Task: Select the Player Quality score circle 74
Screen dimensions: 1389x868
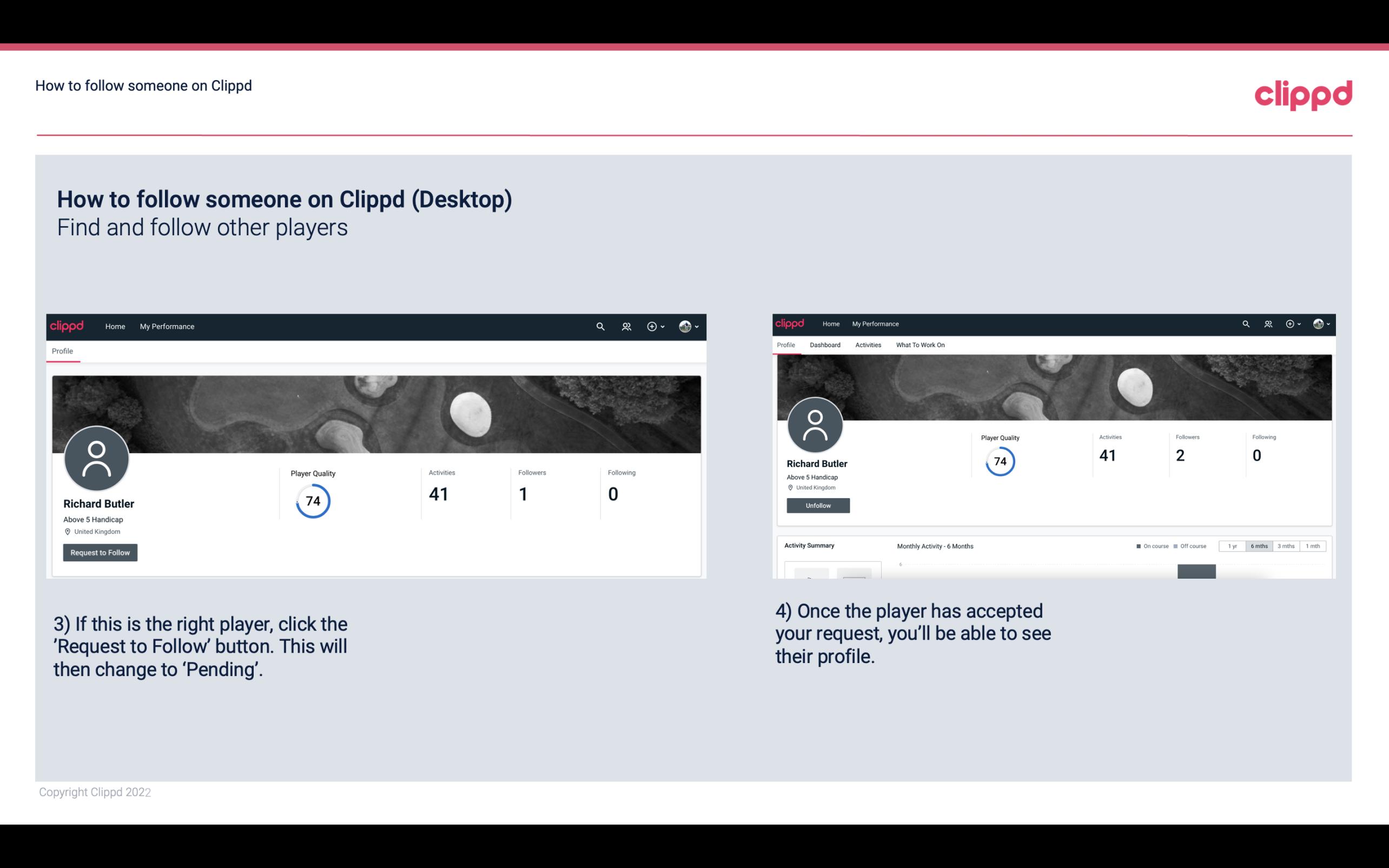Action: [312, 501]
